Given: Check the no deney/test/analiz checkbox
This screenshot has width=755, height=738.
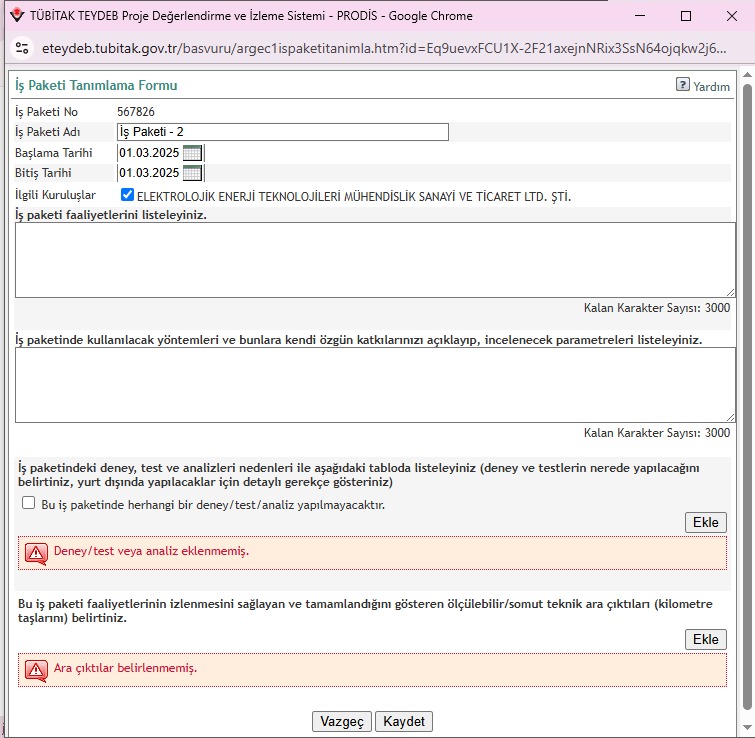Looking at the screenshot, I should coord(28,503).
